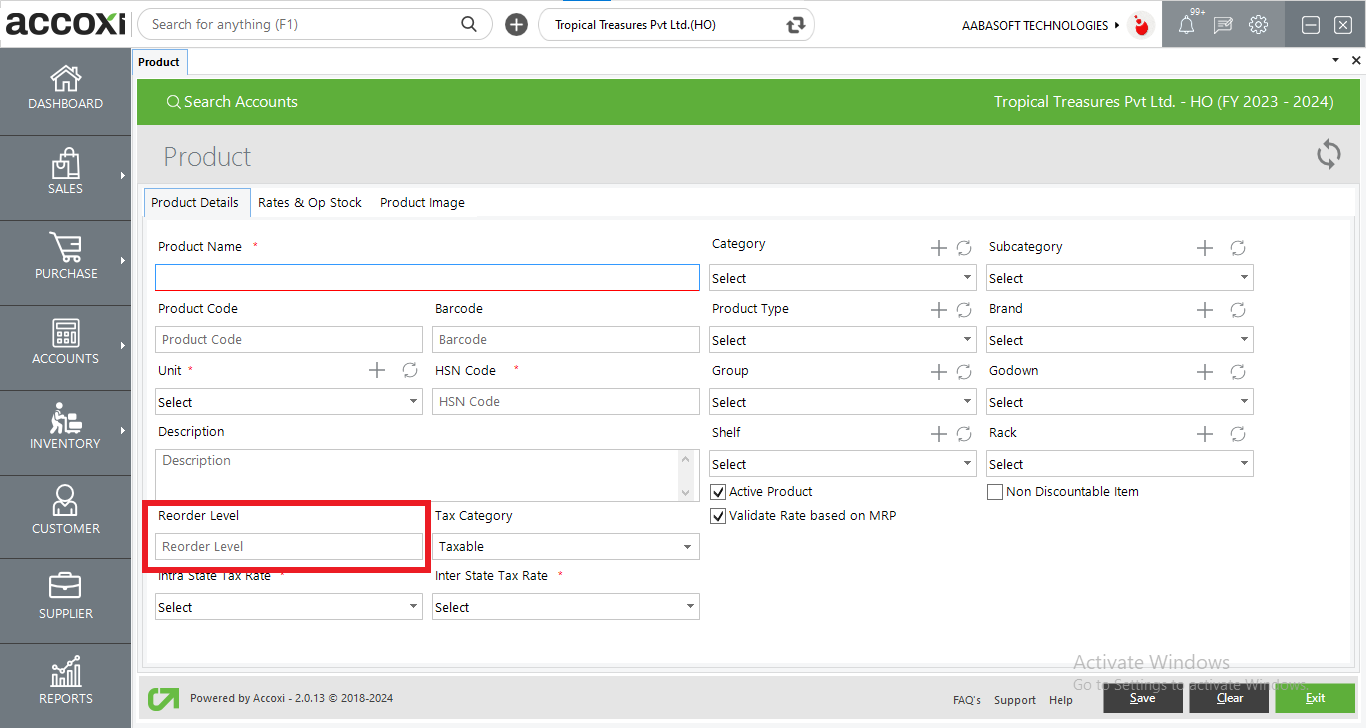The height and width of the screenshot is (728, 1366).
Task: Refresh the Brand list
Action: coord(1237,310)
